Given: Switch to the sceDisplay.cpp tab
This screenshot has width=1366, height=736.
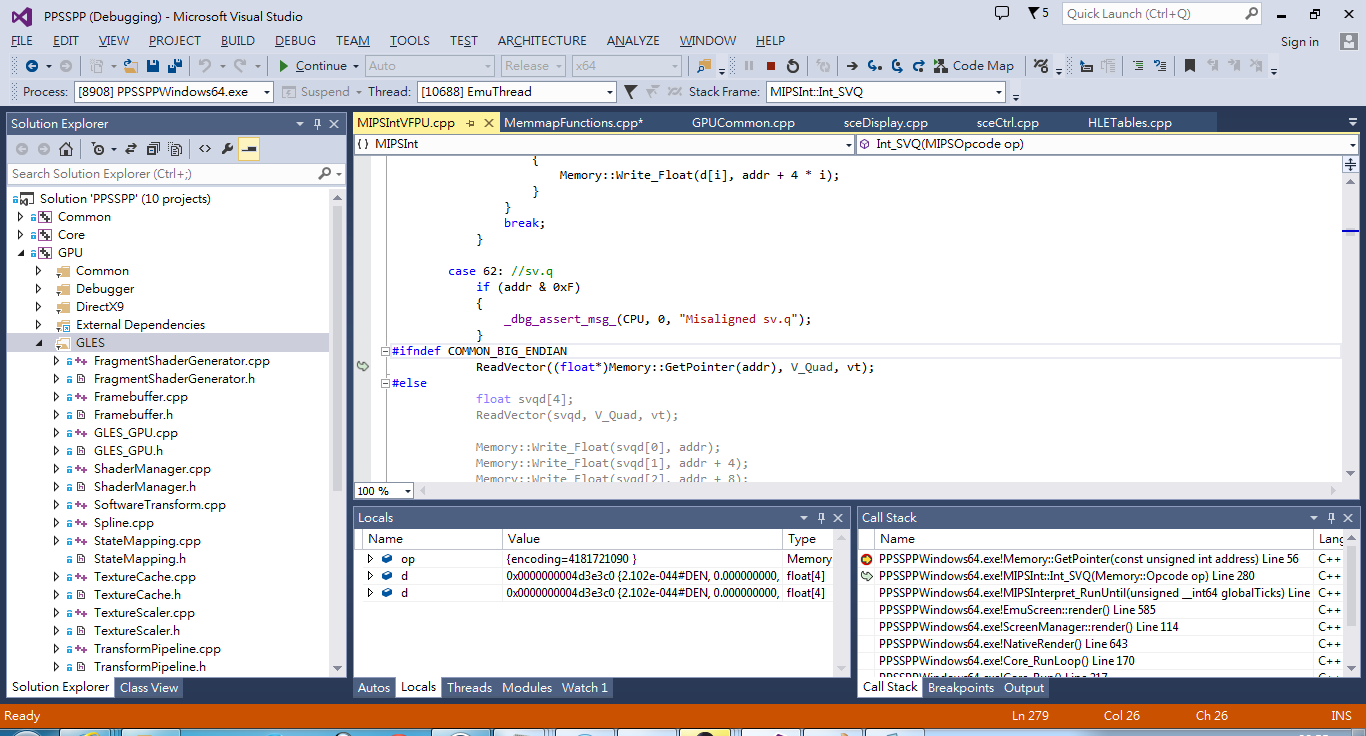Looking at the screenshot, I should pos(886,123).
